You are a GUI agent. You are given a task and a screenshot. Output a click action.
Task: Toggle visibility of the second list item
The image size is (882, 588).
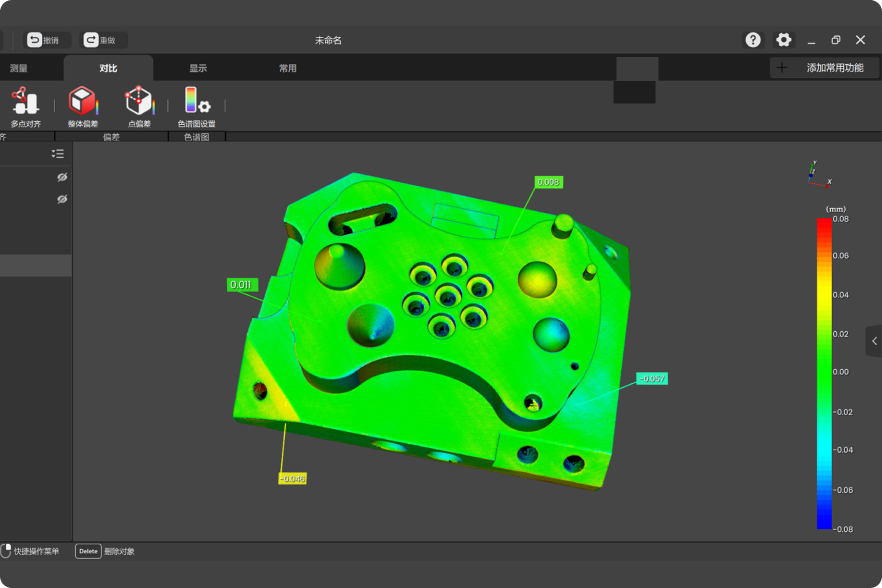tap(62, 199)
